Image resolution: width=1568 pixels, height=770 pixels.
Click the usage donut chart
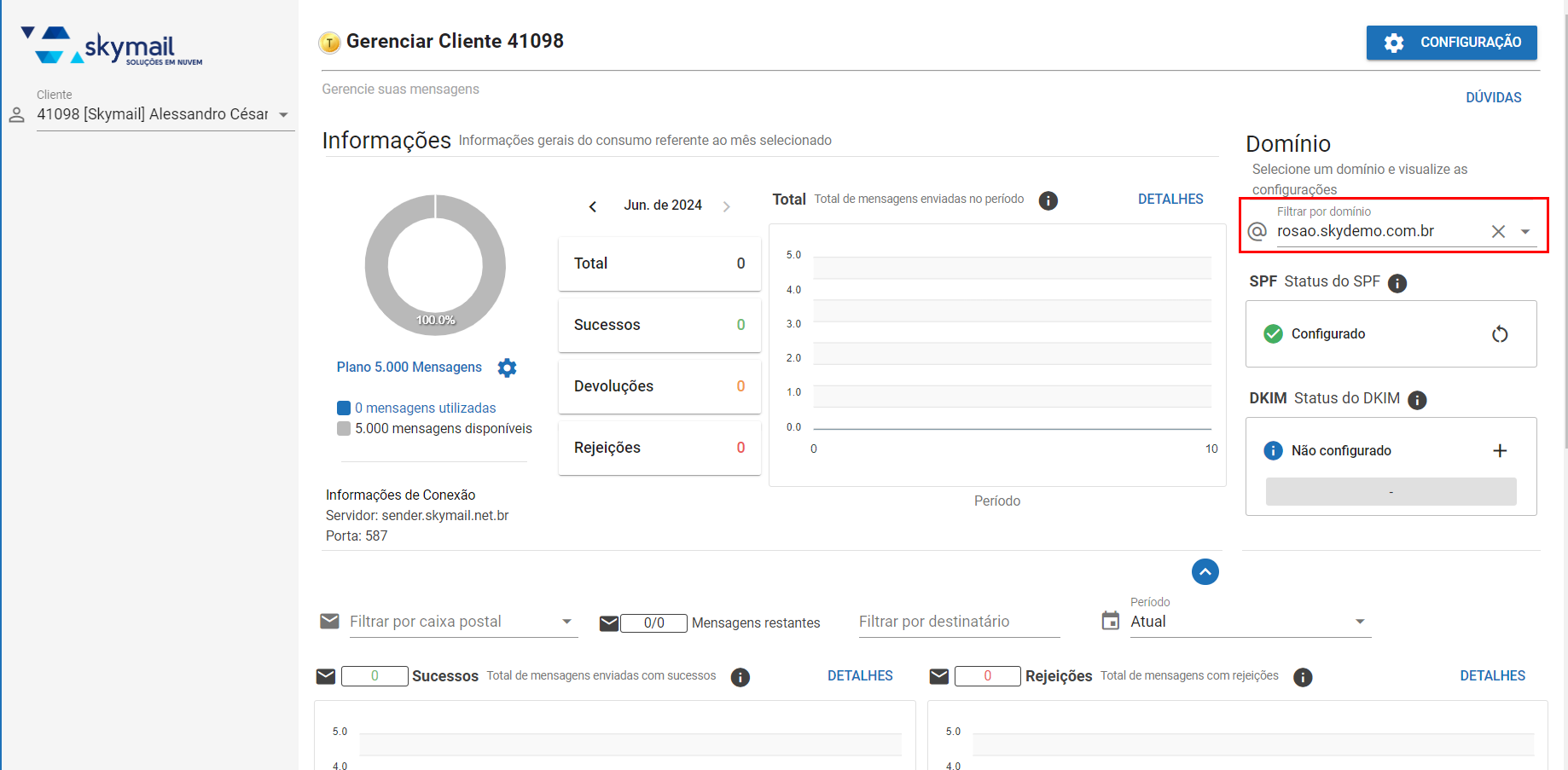pos(435,265)
